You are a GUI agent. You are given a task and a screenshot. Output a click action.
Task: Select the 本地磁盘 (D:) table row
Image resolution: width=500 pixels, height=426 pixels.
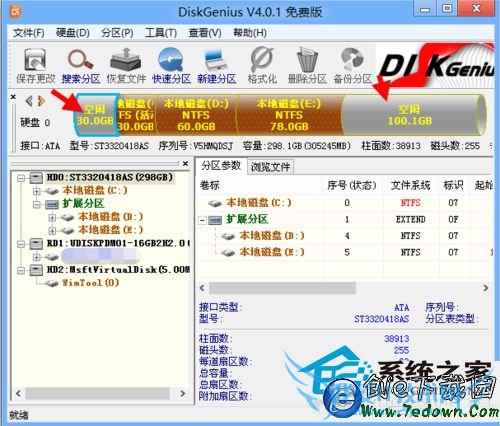click(345, 236)
